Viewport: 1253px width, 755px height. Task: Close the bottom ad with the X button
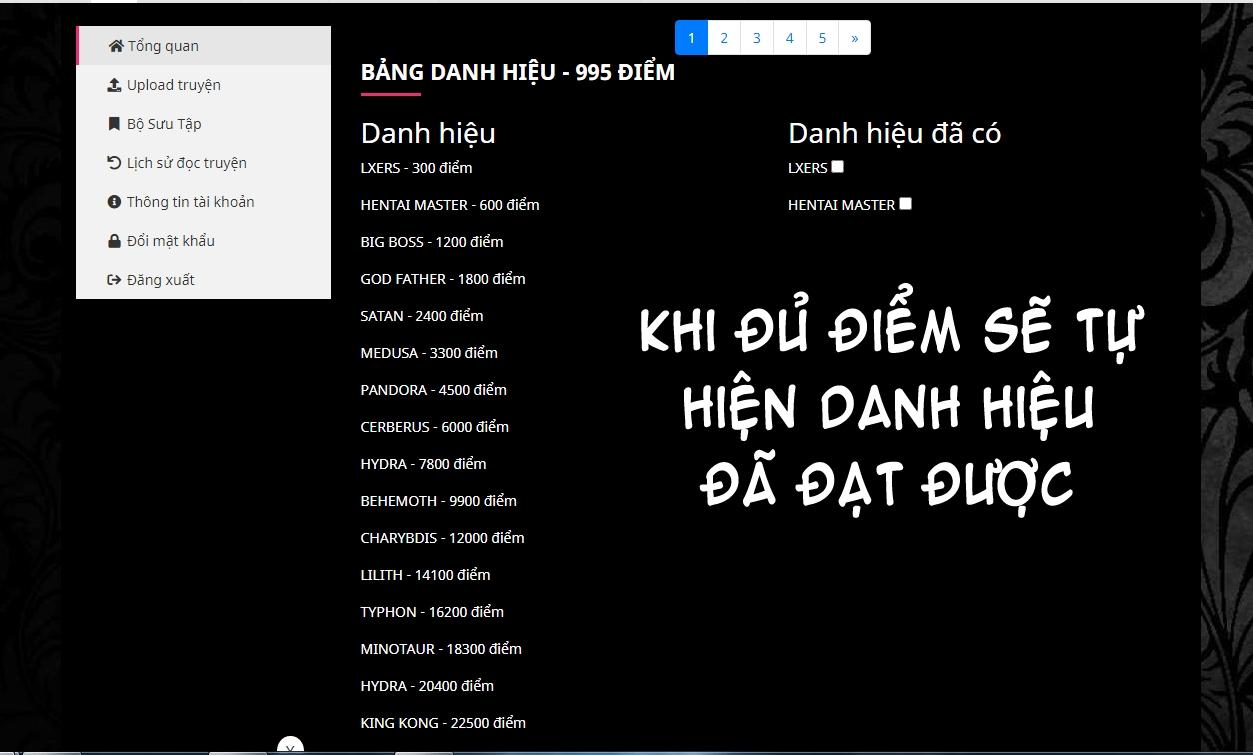[x=290, y=747]
